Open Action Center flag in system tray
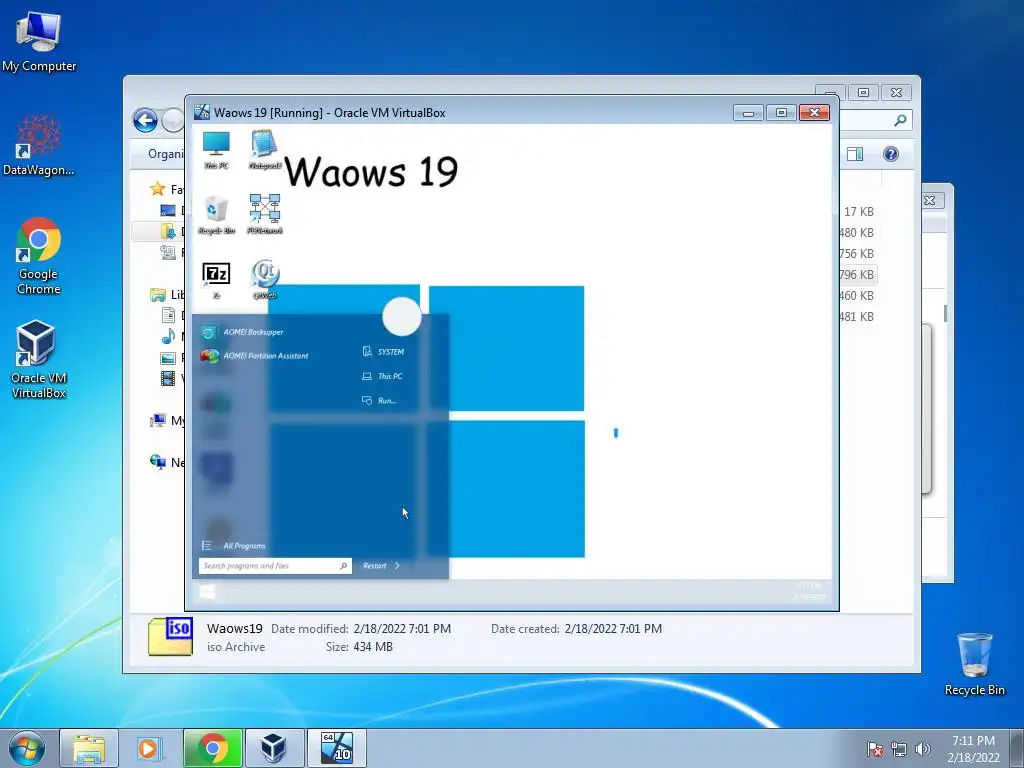This screenshot has height=768, width=1024. tap(875, 749)
